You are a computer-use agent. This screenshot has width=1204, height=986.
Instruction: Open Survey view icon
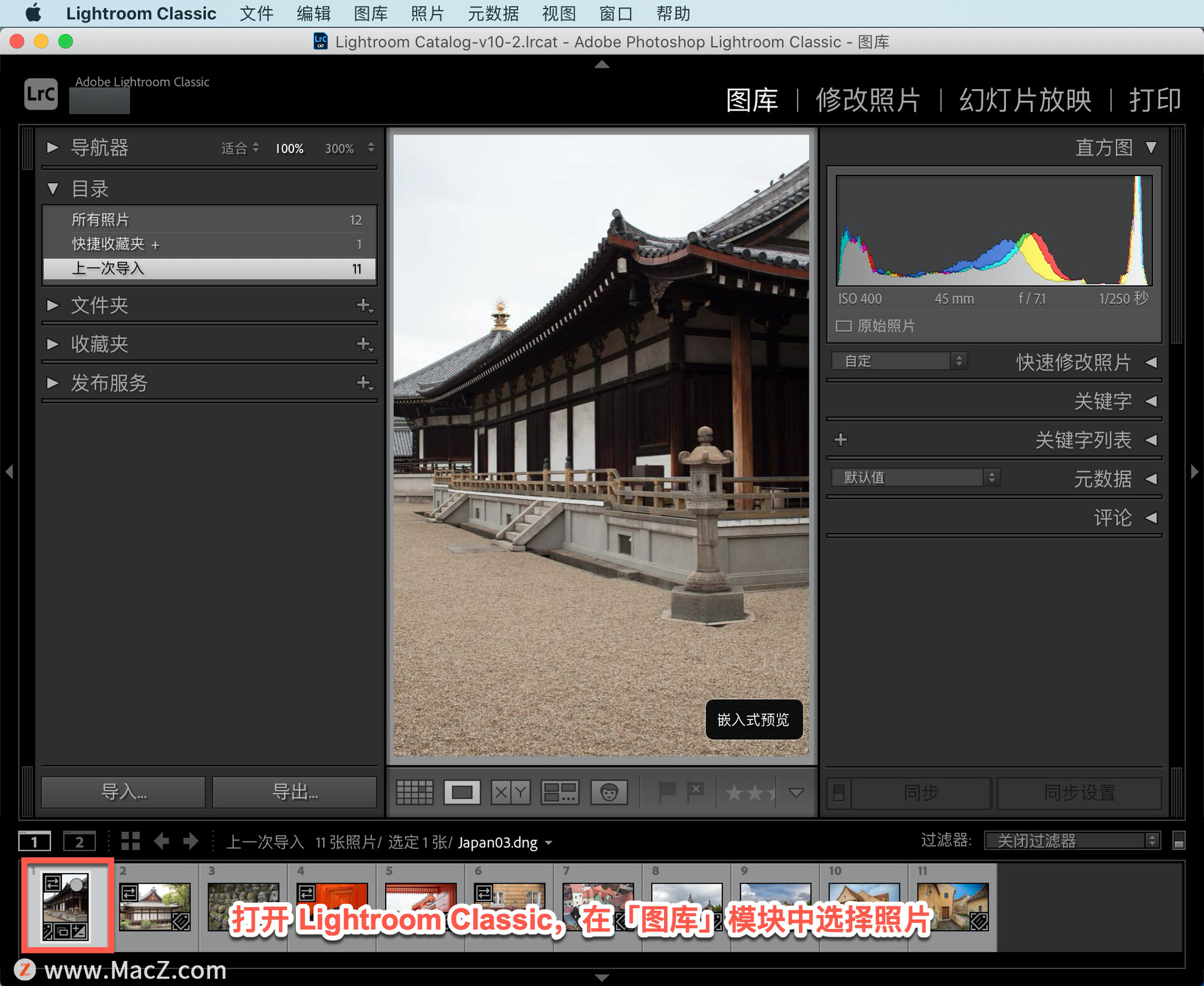(559, 792)
